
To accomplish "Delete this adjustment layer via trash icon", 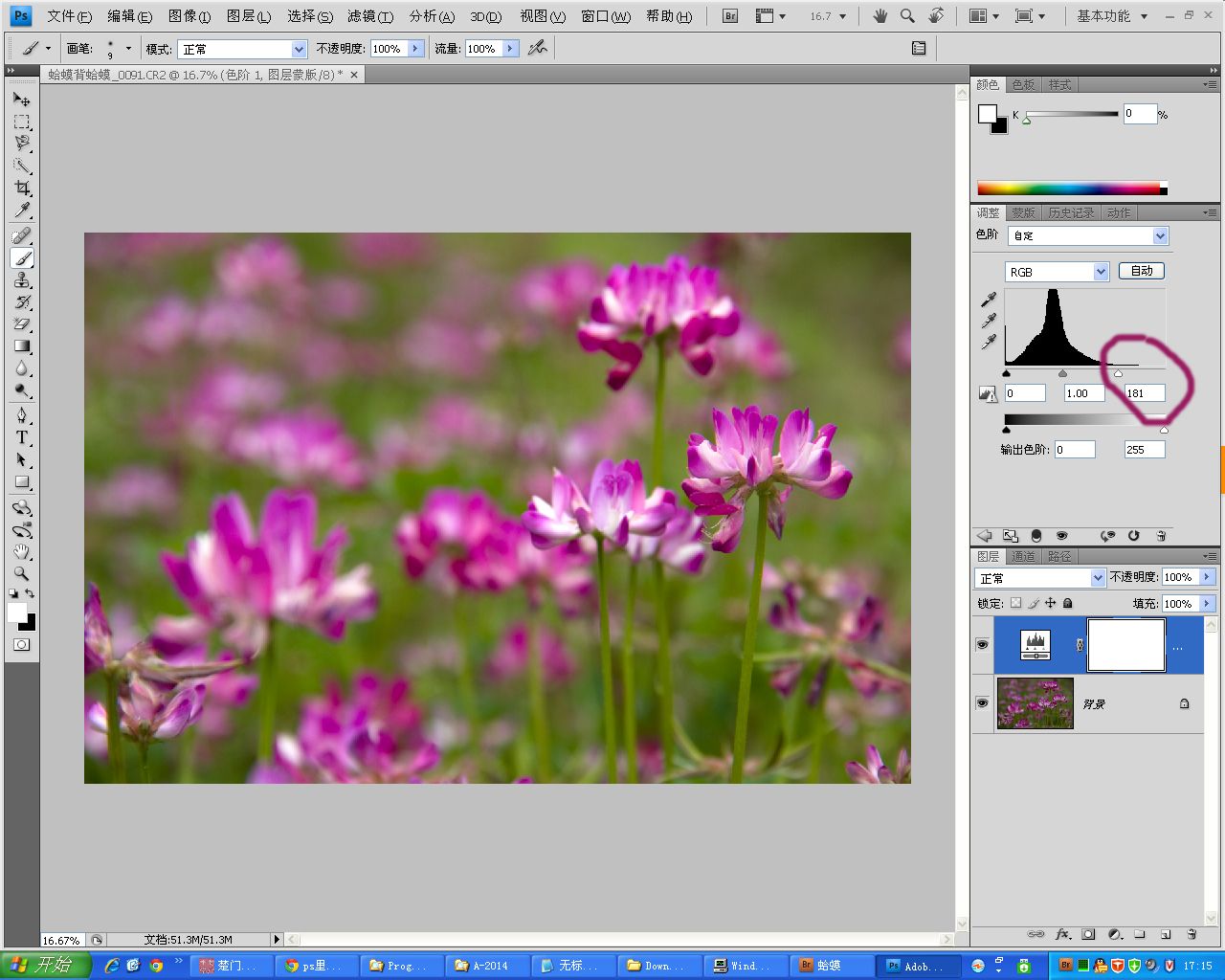I will (1161, 536).
